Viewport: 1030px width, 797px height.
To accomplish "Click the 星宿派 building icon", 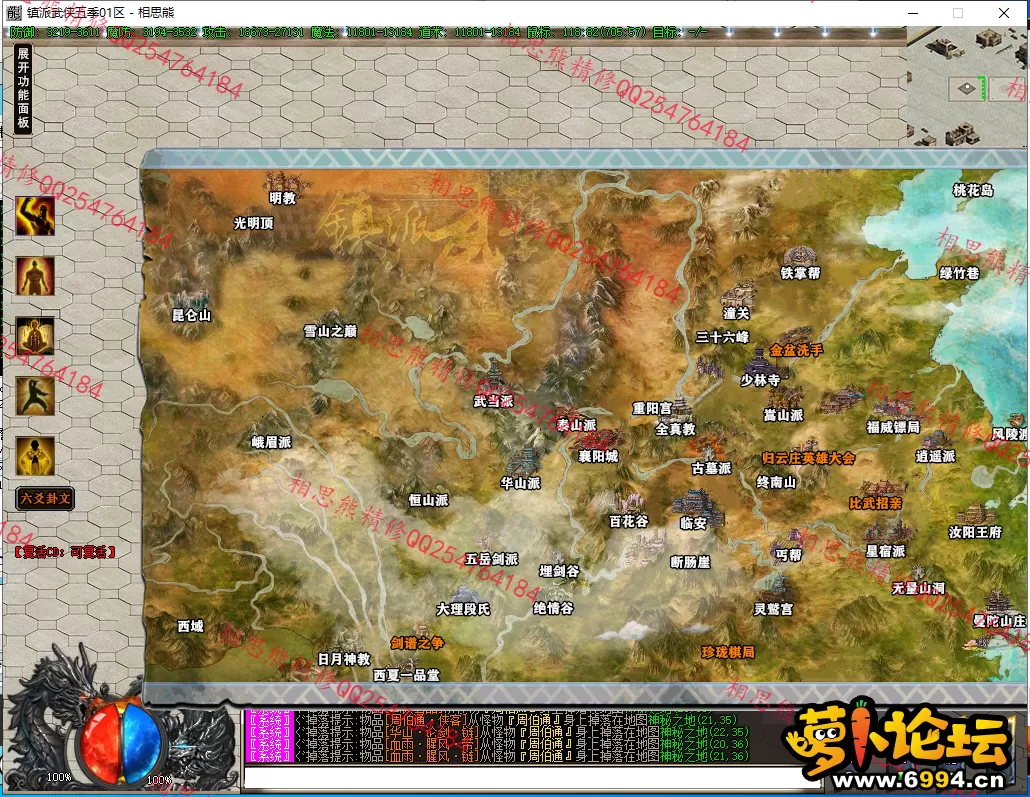I will (x=886, y=532).
